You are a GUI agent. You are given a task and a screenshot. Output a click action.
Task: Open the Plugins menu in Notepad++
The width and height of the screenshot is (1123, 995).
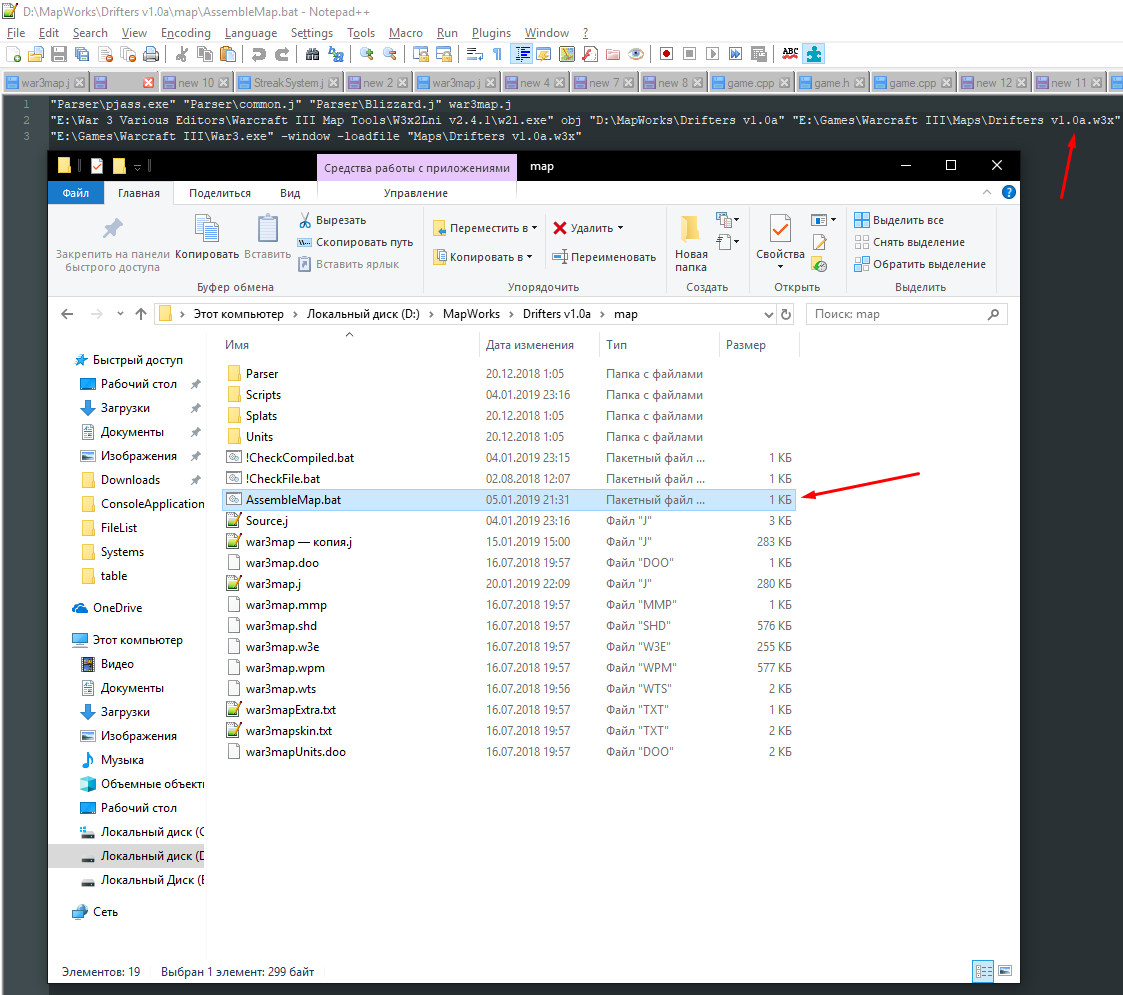click(491, 33)
